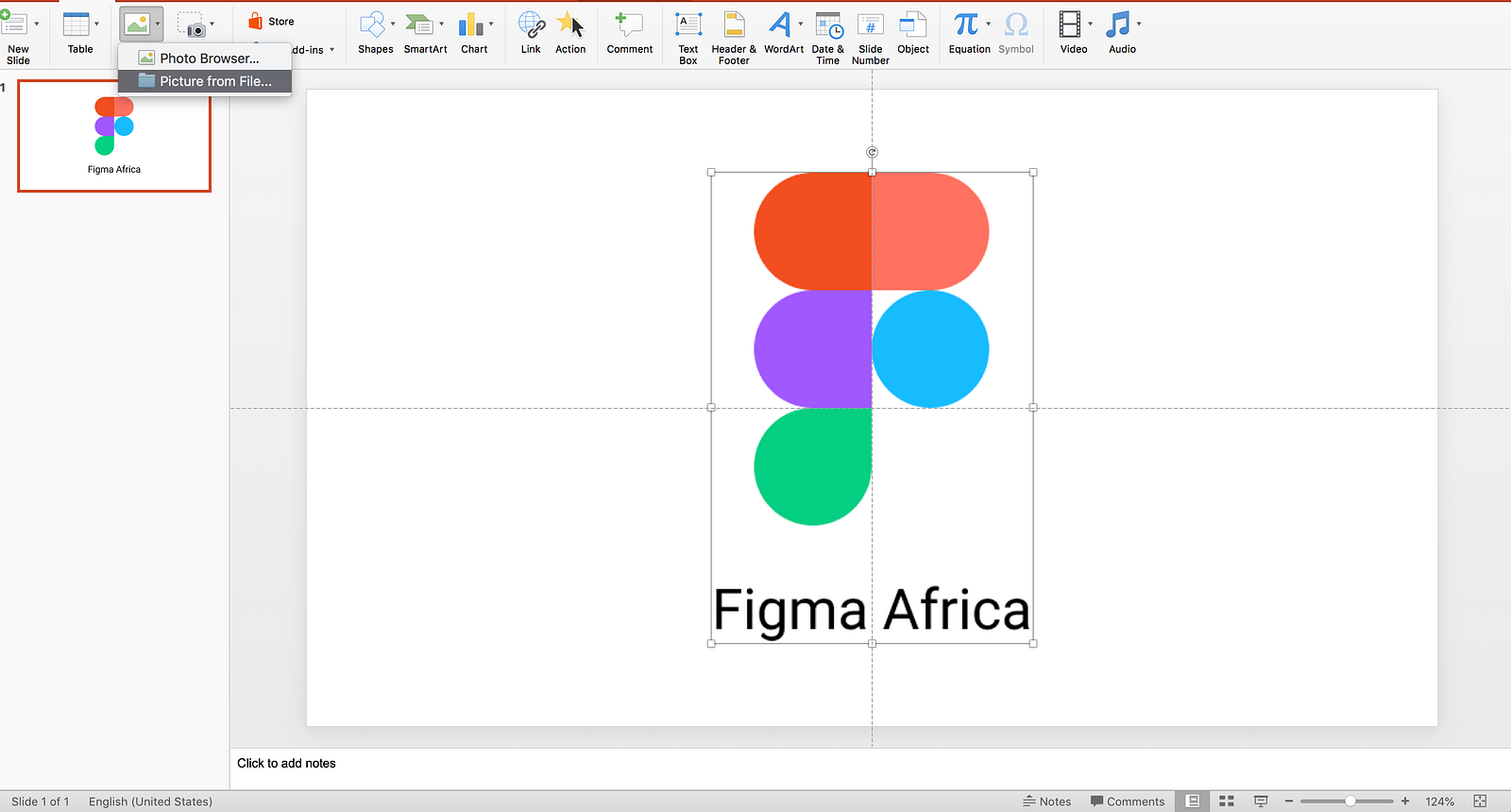This screenshot has height=812, width=1511.
Task: Select slide 1 thumbnail in sidebar
Action: (x=114, y=136)
